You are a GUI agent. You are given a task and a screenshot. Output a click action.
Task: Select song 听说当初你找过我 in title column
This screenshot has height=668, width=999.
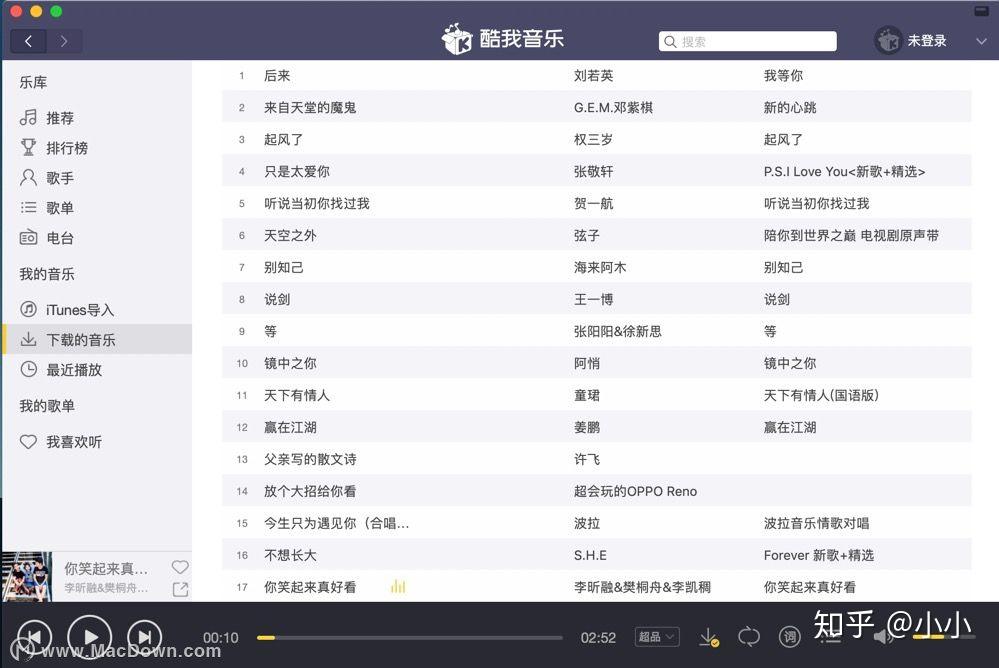(317, 203)
